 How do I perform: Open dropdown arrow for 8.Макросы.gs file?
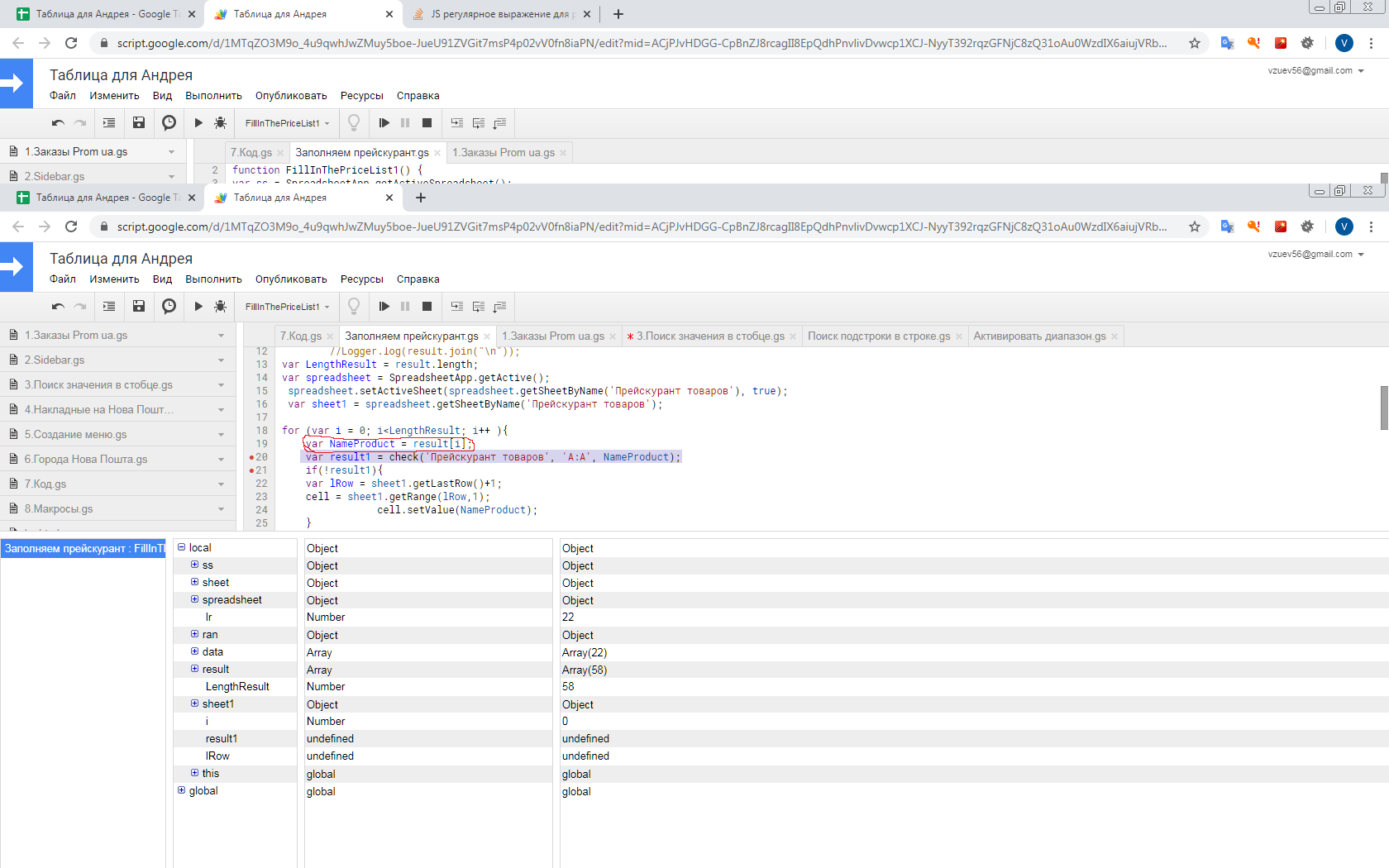pos(221,509)
